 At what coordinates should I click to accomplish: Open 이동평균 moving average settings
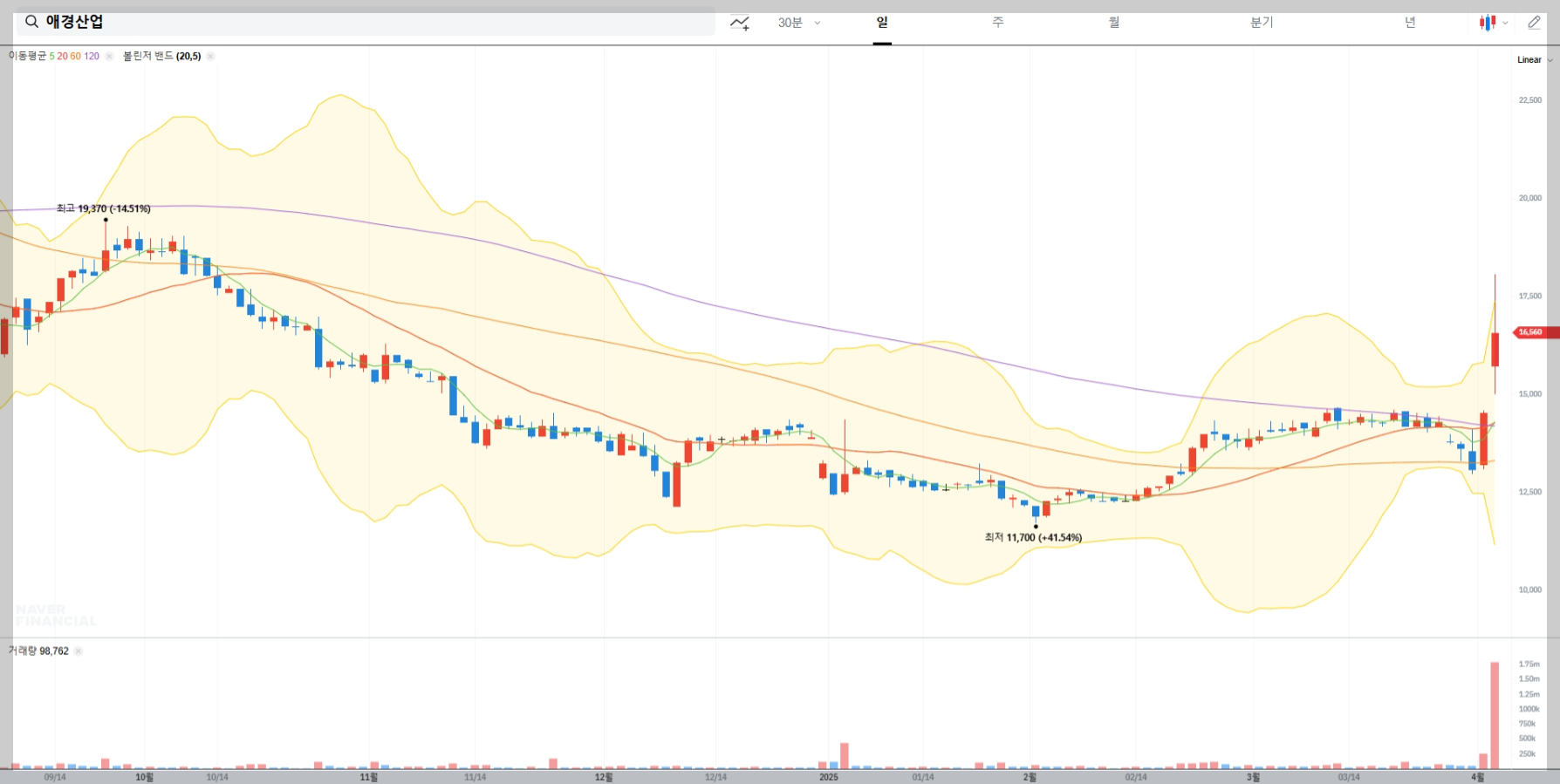pos(54,56)
